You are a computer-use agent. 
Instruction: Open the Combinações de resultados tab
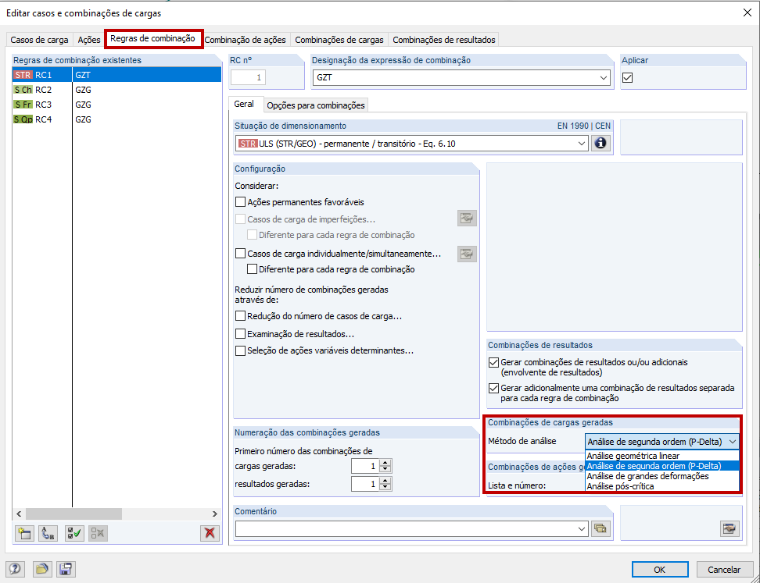(x=444, y=40)
